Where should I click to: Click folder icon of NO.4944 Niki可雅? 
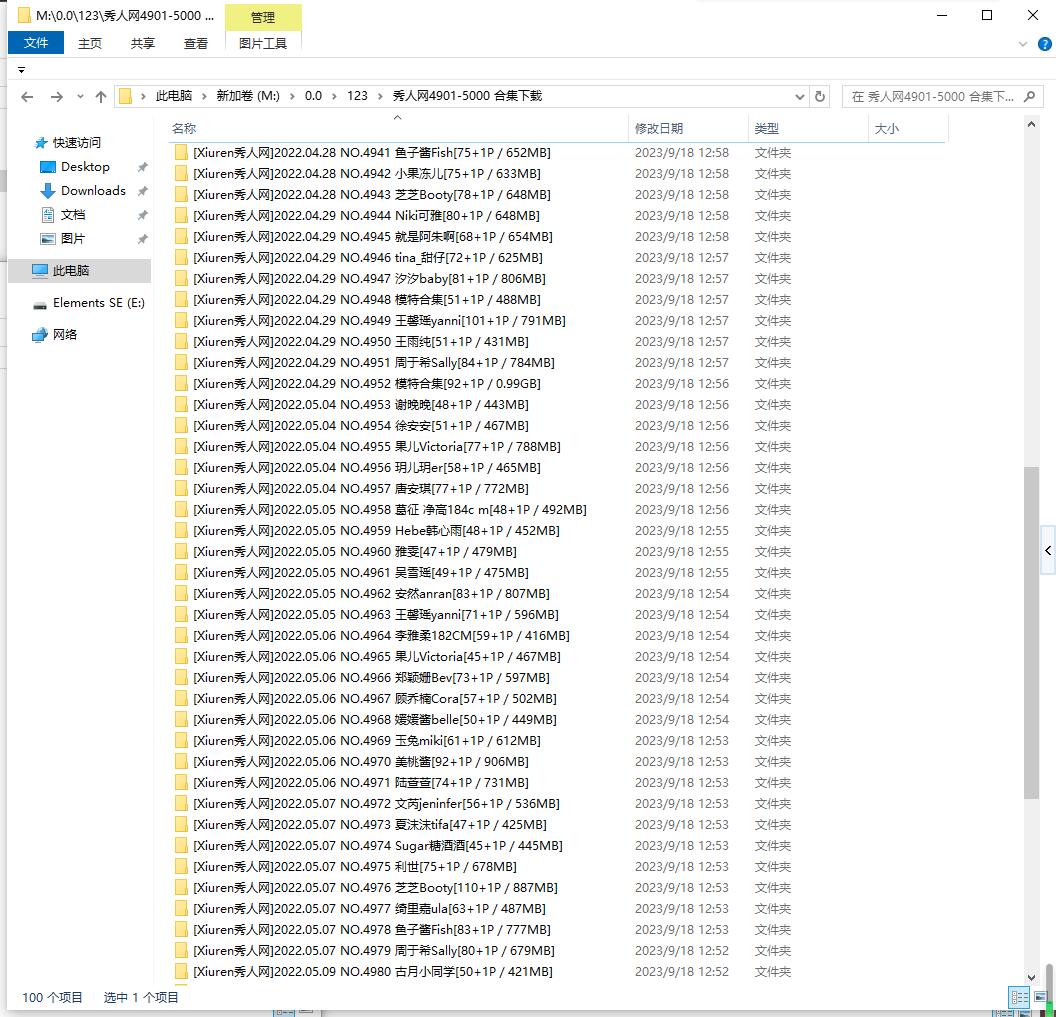pos(181,216)
